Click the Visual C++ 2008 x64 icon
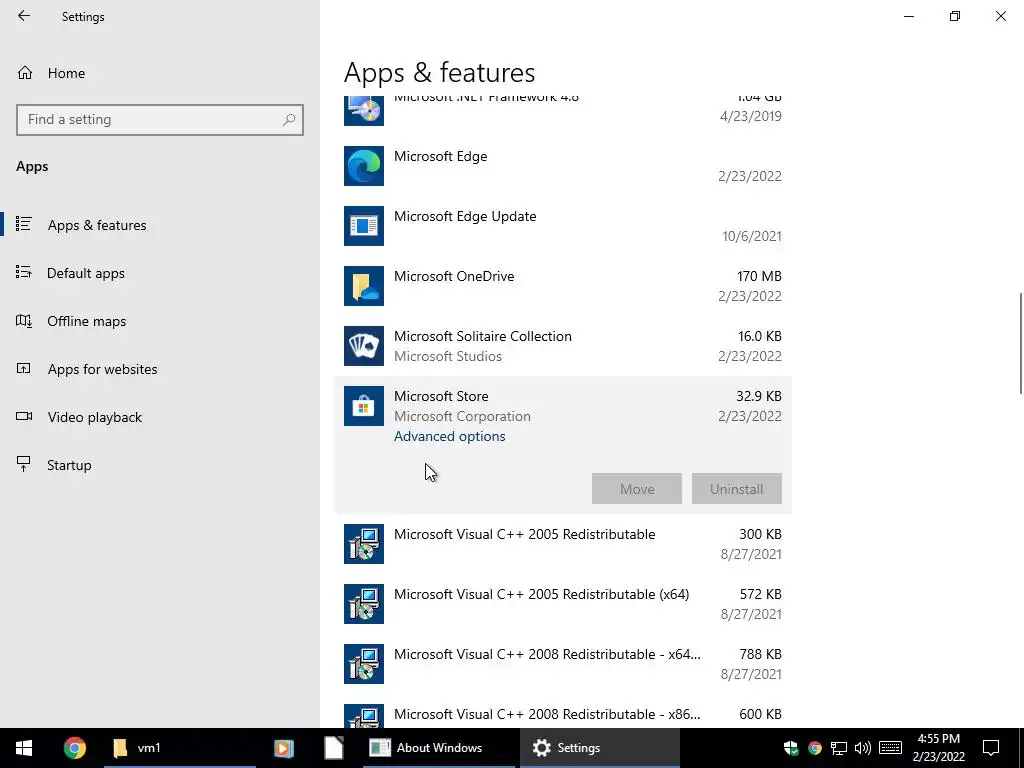The height and width of the screenshot is (768, 1024). click(x=364, y=664)
